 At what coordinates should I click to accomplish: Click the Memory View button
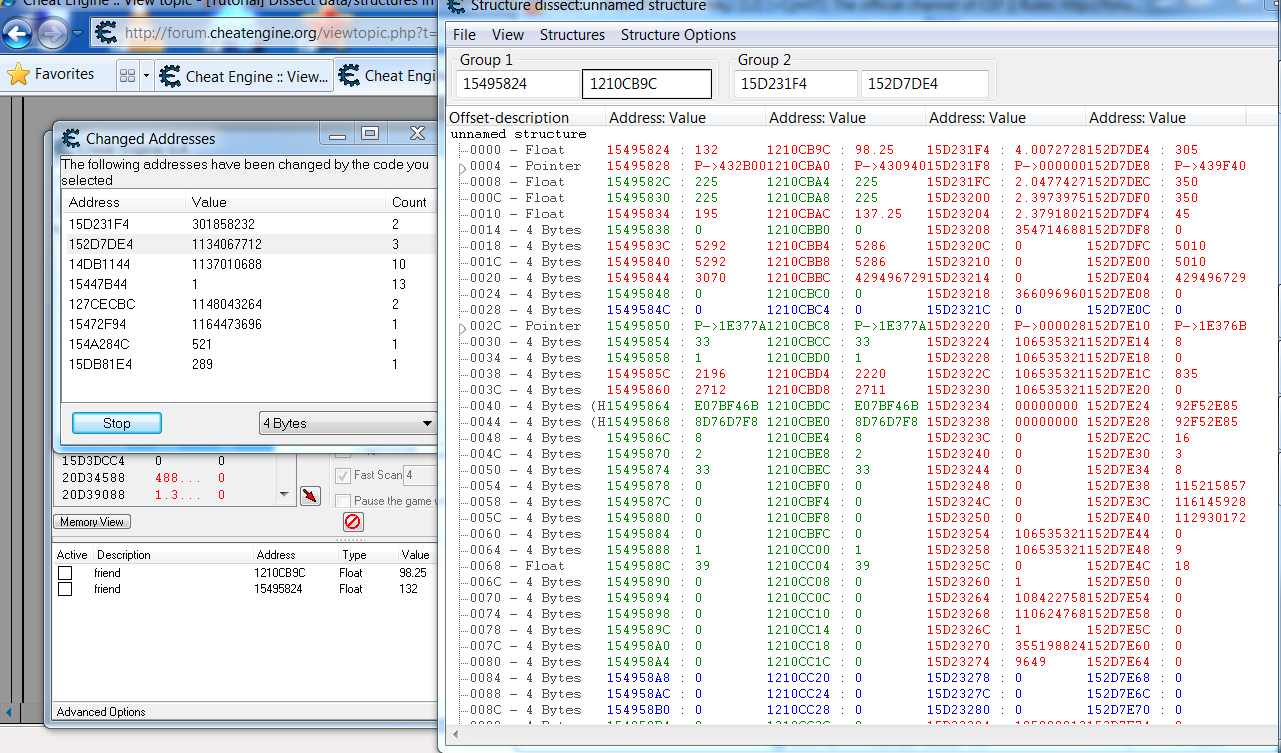(x=92, y=522)
